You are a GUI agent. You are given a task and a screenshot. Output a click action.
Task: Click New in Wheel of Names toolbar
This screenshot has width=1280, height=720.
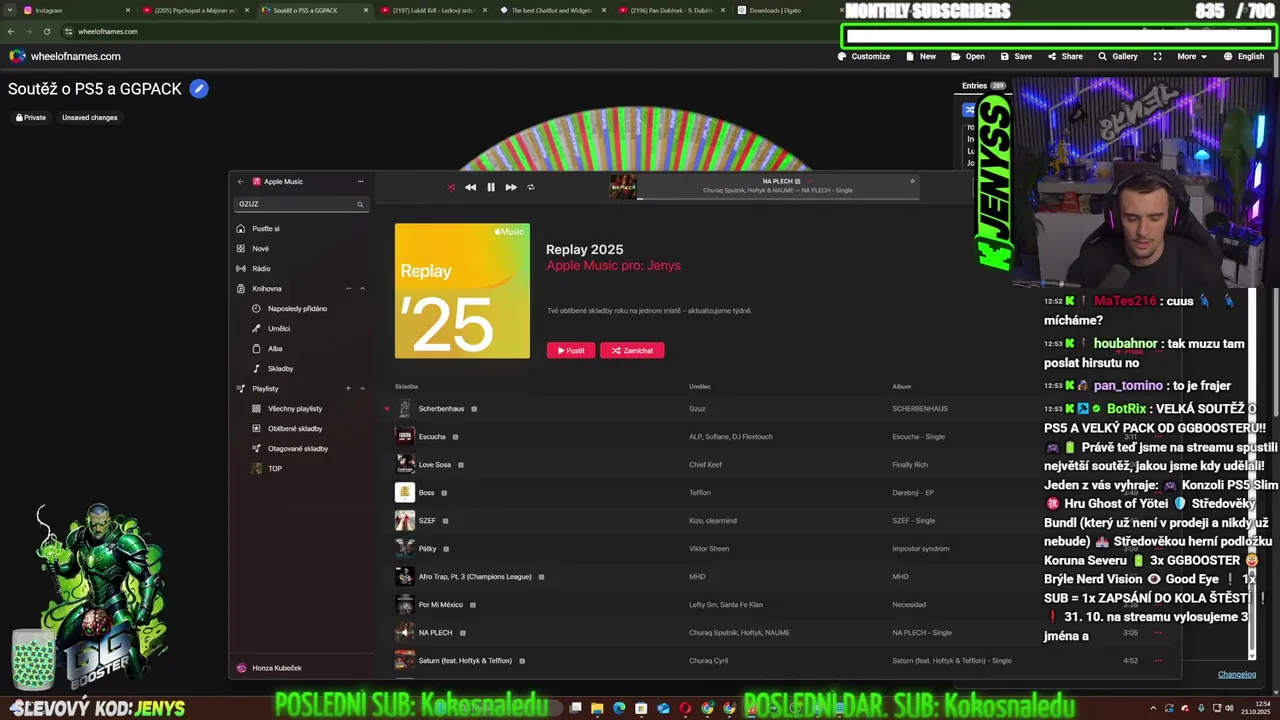click(x=921, y=56)
